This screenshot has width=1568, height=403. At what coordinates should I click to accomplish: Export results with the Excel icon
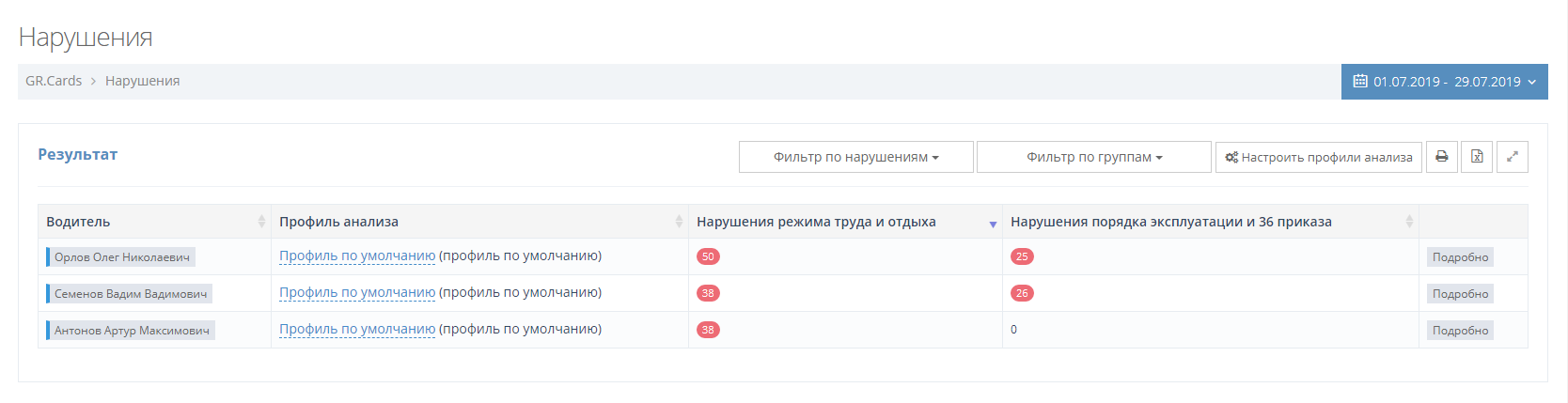pyautogui.click(x=1477, y=157)
